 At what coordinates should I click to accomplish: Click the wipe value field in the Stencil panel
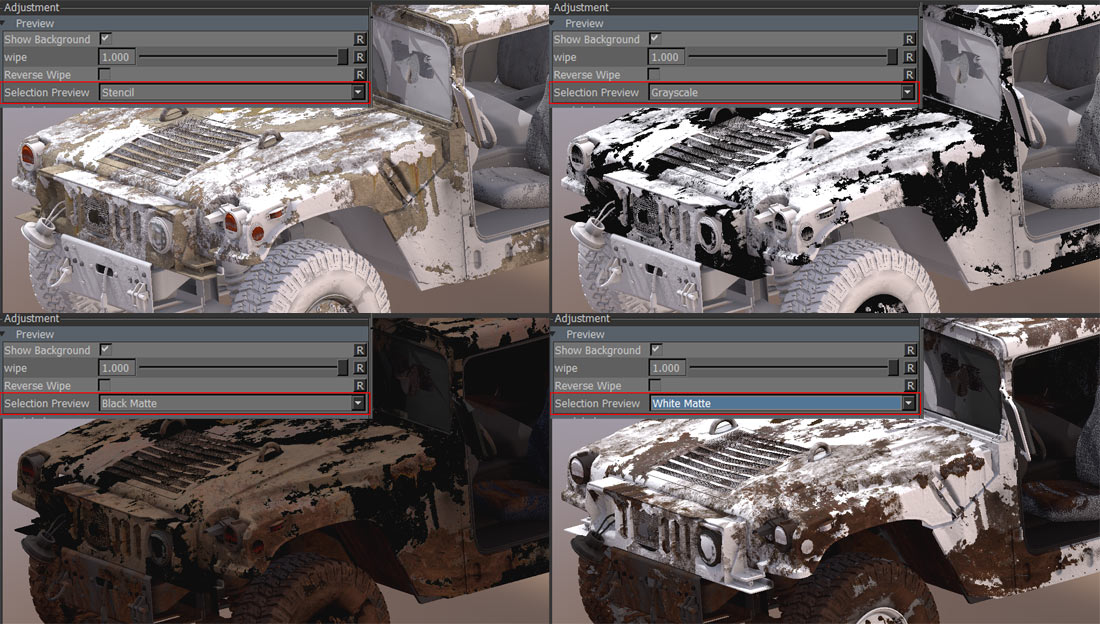click(116, 57)
